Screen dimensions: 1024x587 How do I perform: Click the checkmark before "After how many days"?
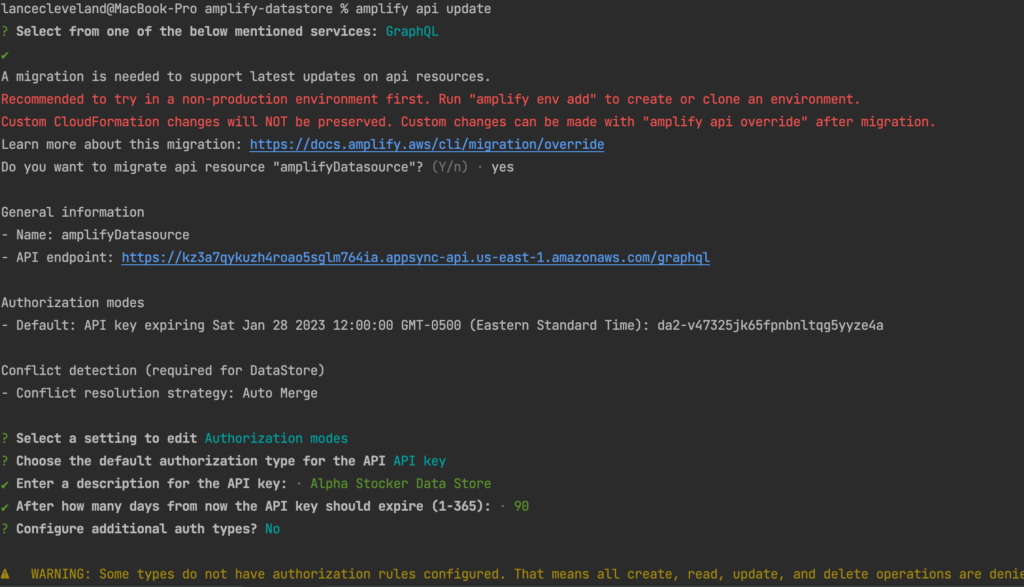coord(6,507)
